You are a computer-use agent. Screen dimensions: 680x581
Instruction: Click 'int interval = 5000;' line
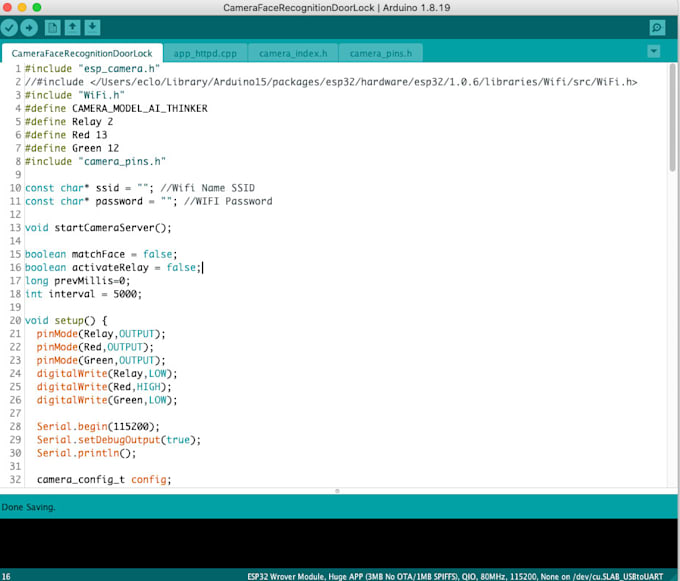pyautogui.click(x=83, y=294)
